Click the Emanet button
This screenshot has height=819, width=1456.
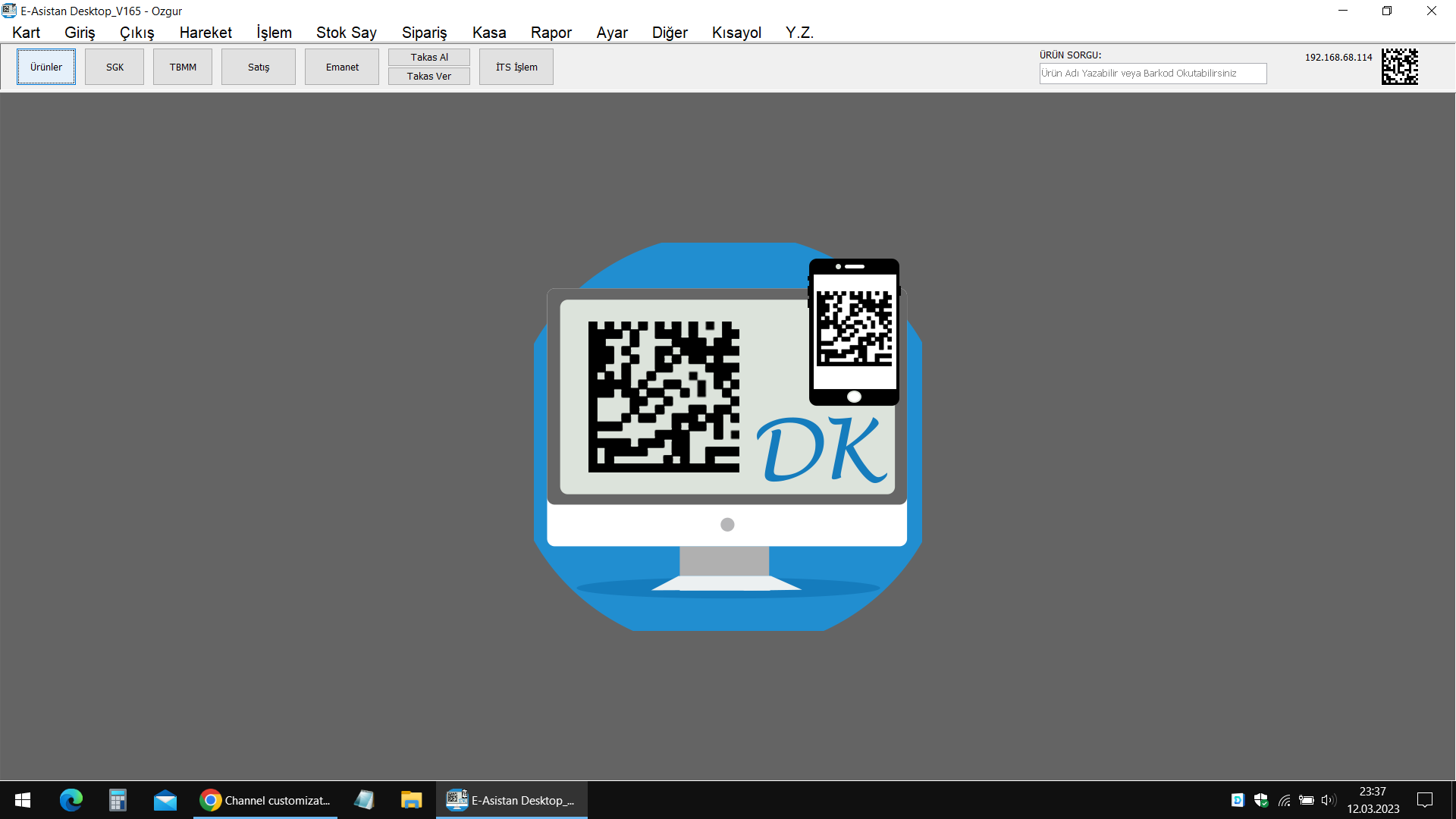coord(342,67)
